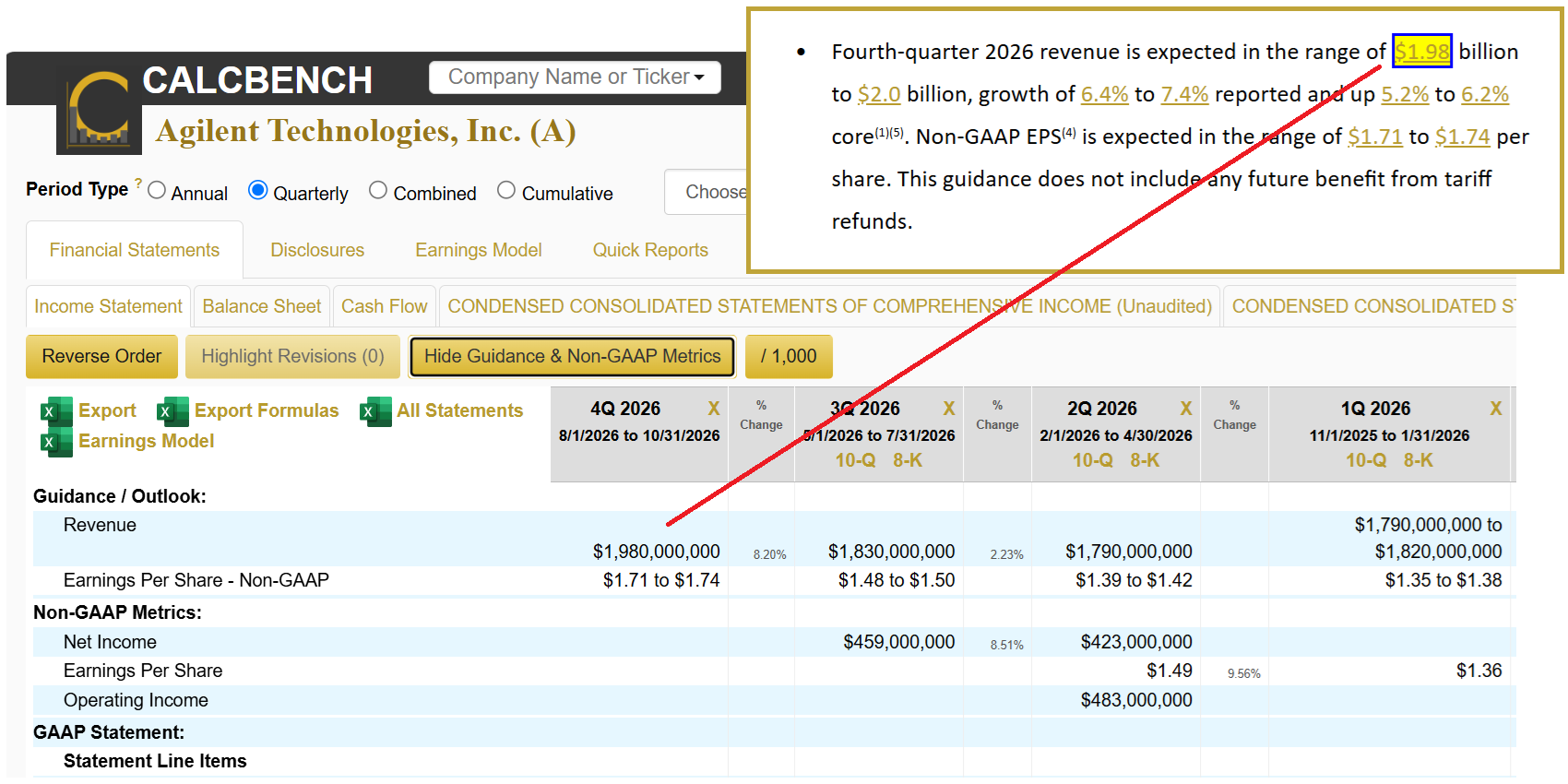Click the Calcbench logo icon

(100, 110)
